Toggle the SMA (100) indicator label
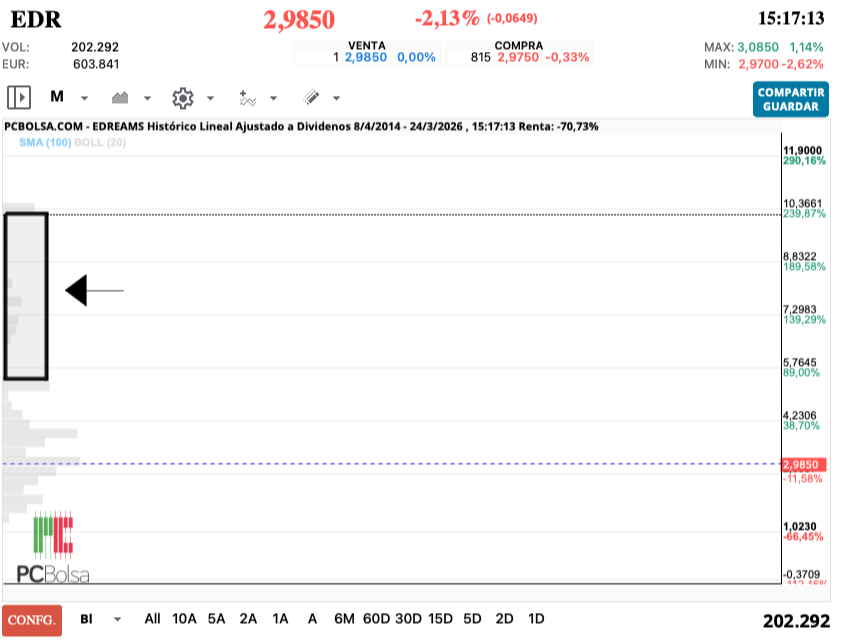Screen dimensions: 844x642 pos(45,143)
